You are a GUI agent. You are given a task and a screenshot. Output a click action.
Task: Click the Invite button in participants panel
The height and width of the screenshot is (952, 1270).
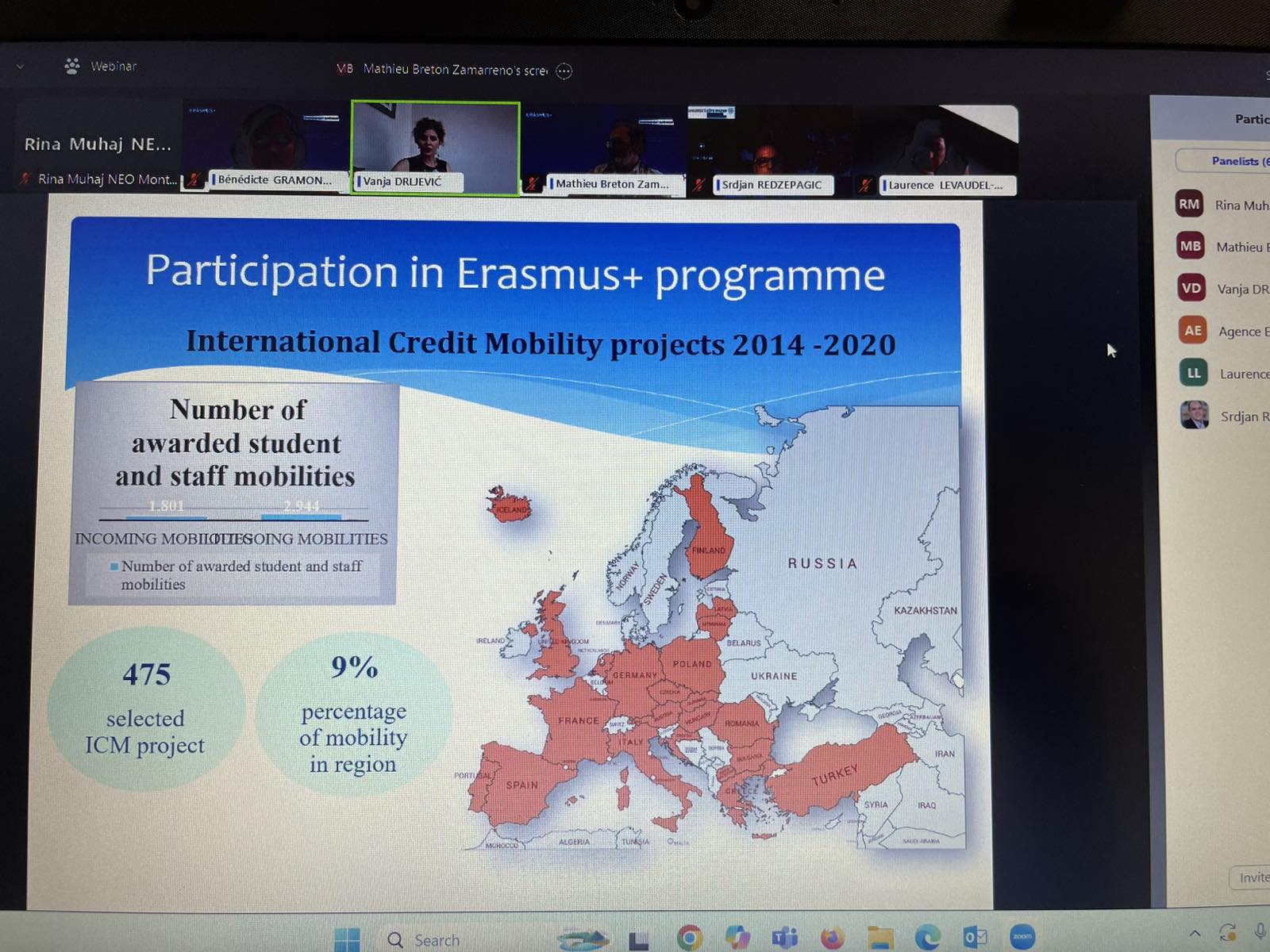(1251, 877)
